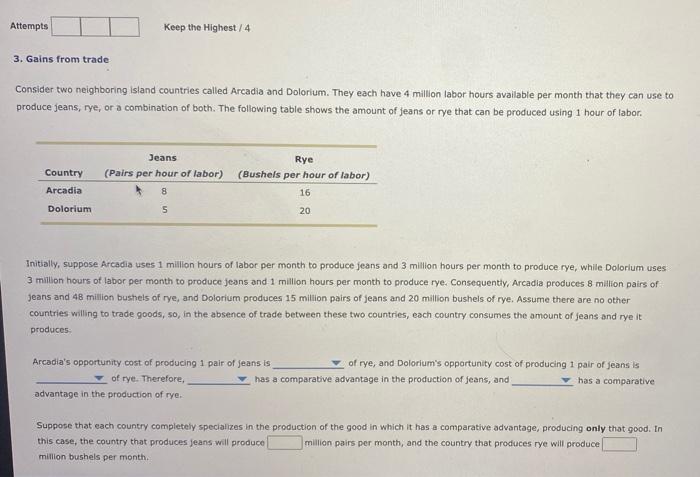Image resolution: width=700 pixels, height=477 pixels.
Task: Select country with comparative advantage in jeans
Action: [219, 379]
